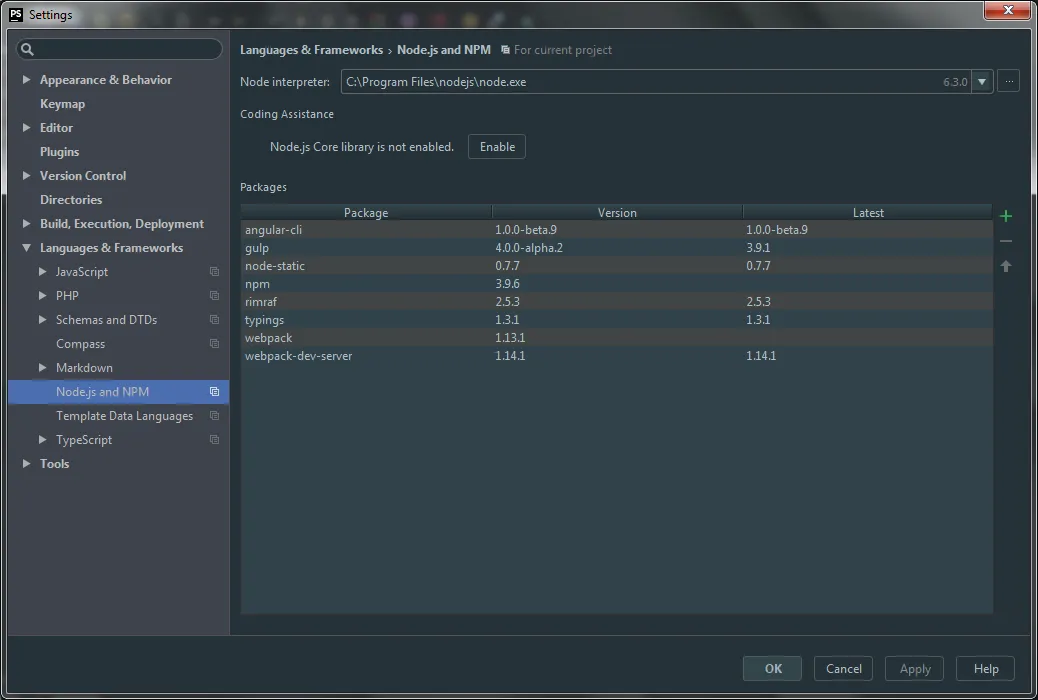Open the Plugins settings page
Screen dimensions: 1038x700
[x=60, y=152]
